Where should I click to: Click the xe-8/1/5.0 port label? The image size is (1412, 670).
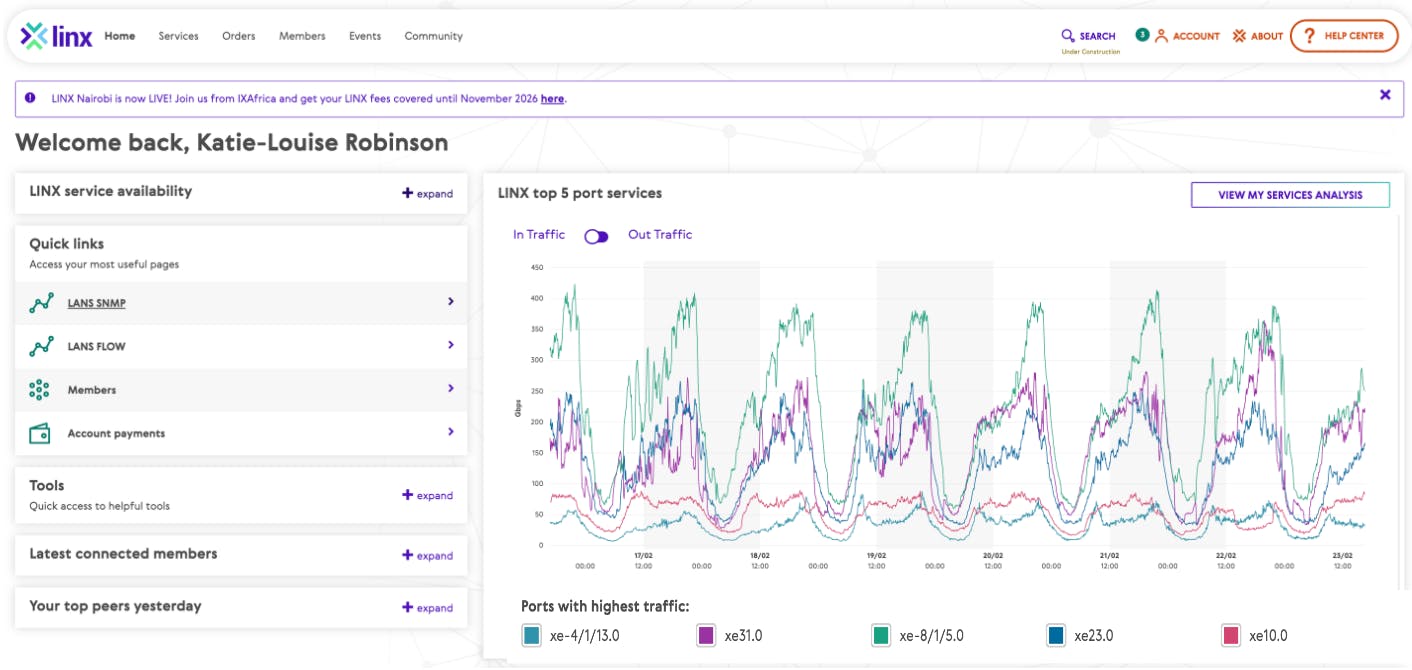click(x=932, y=636)
